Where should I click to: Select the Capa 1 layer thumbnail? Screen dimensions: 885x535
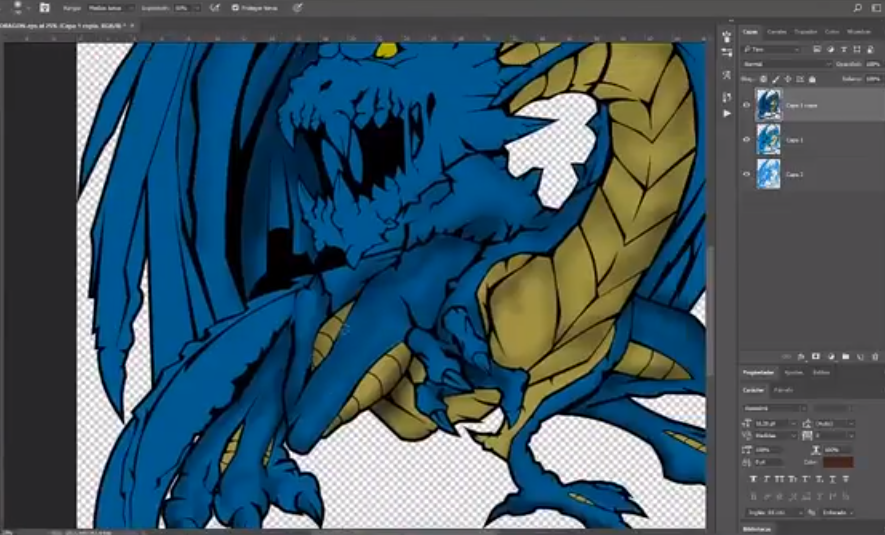click(769, 139)
